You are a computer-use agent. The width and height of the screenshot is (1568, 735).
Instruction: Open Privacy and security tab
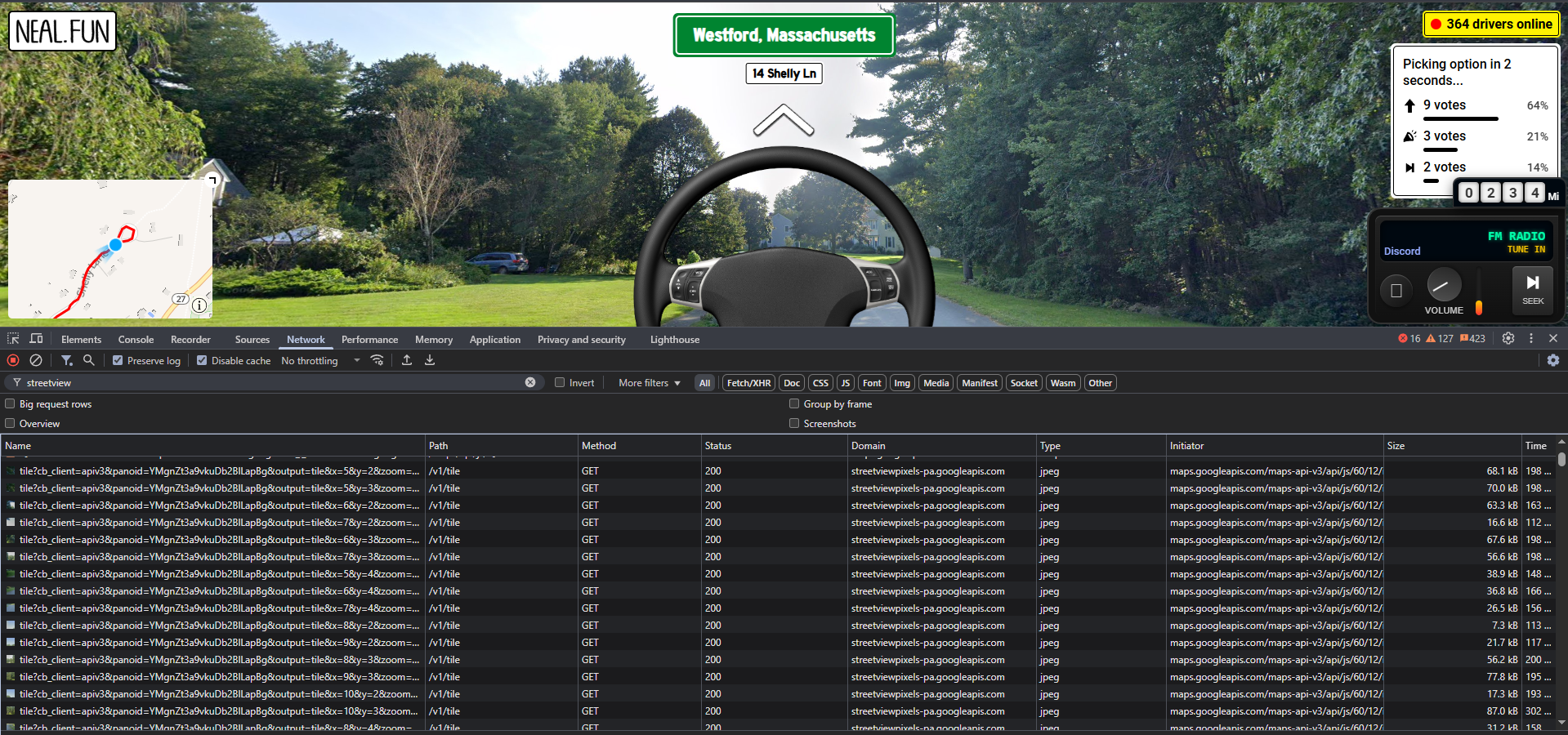581,339
